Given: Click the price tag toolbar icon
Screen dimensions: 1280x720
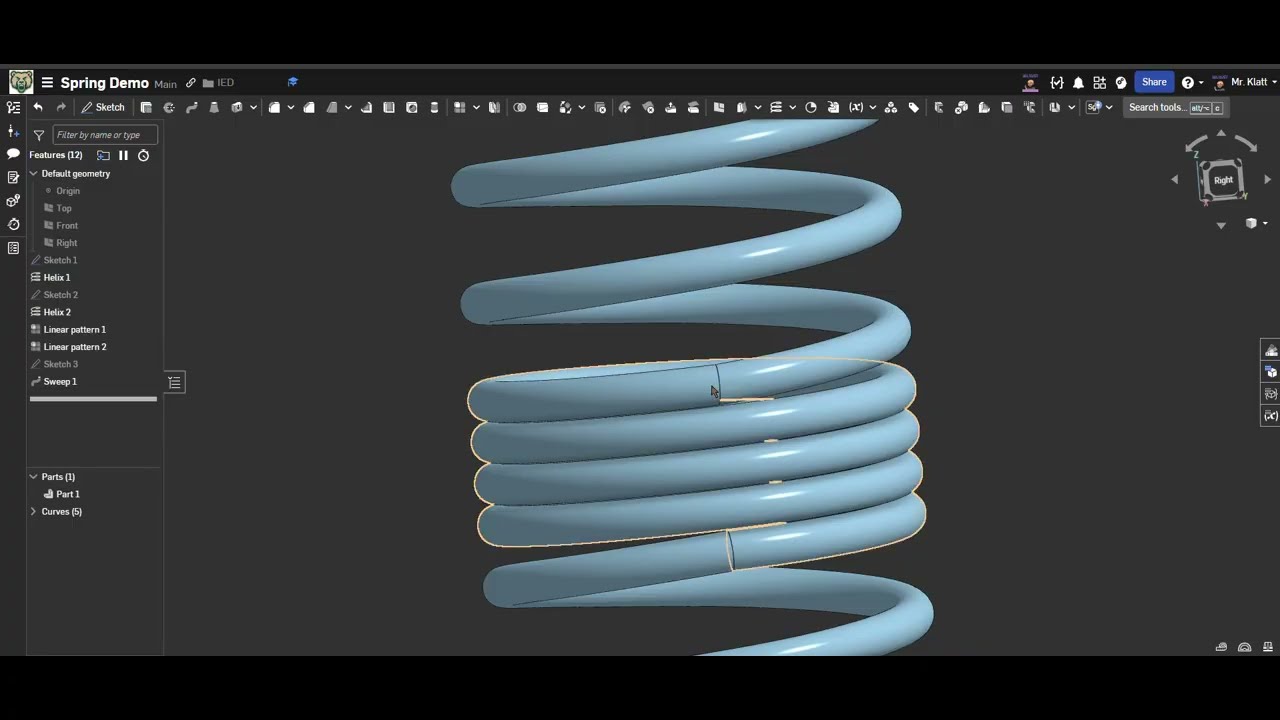Looking at the screenshot, I should [913, 107].
